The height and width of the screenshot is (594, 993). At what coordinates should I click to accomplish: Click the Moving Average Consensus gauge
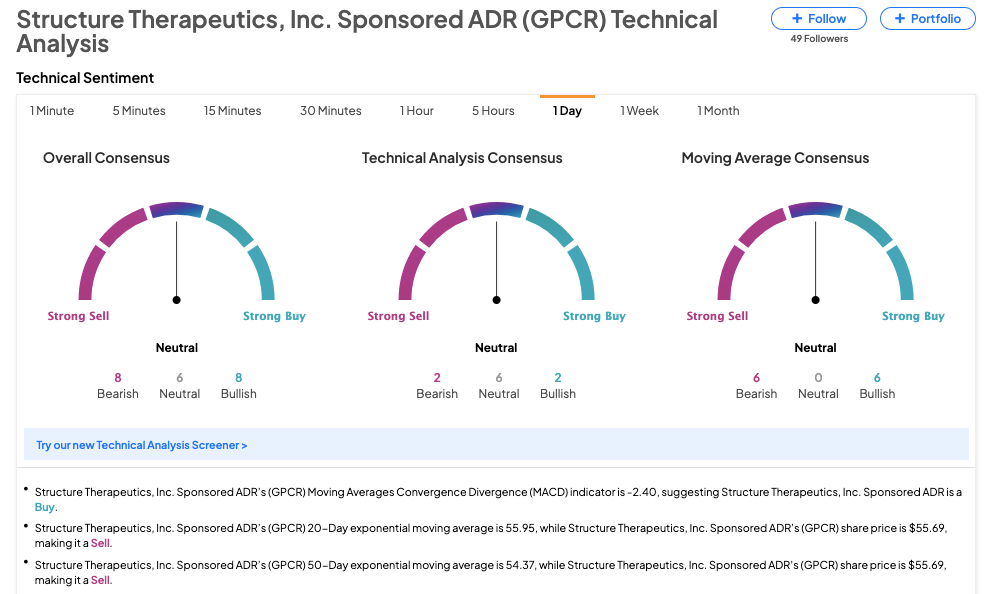coord(815,250)
